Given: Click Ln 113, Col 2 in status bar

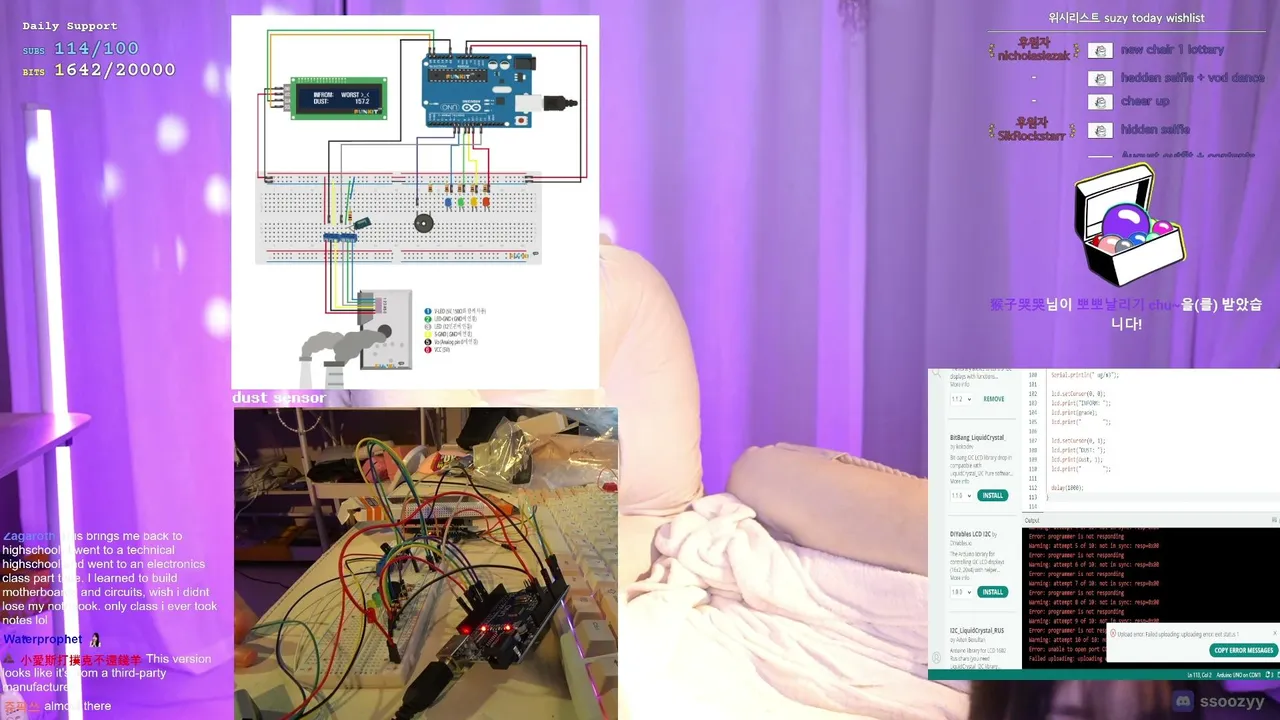Looking at the screenshot, I should click(x=1201, y=676).
